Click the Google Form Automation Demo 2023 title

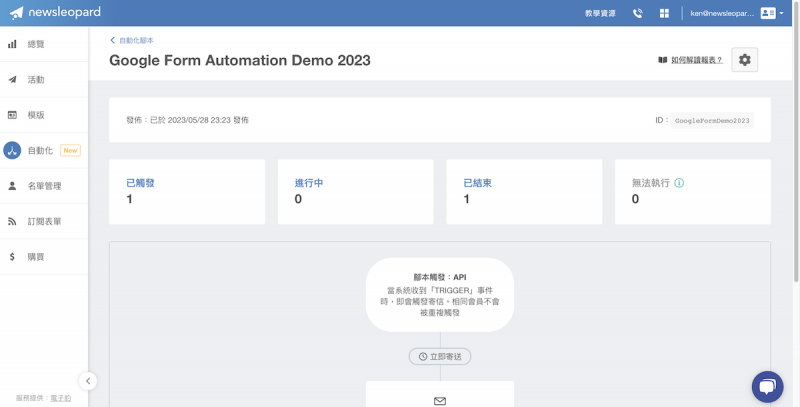240,60
